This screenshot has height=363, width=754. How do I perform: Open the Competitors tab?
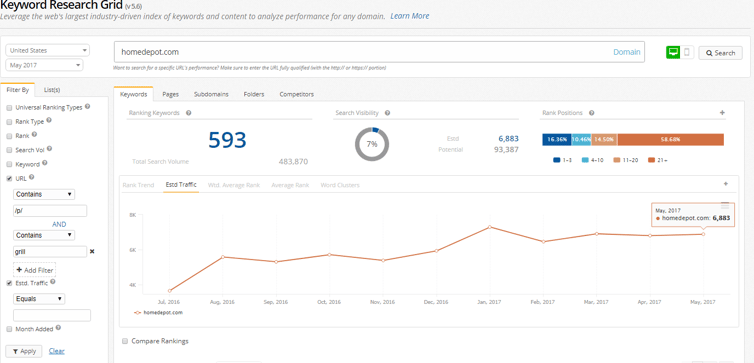pyautogui.click(x=297, y=94)
